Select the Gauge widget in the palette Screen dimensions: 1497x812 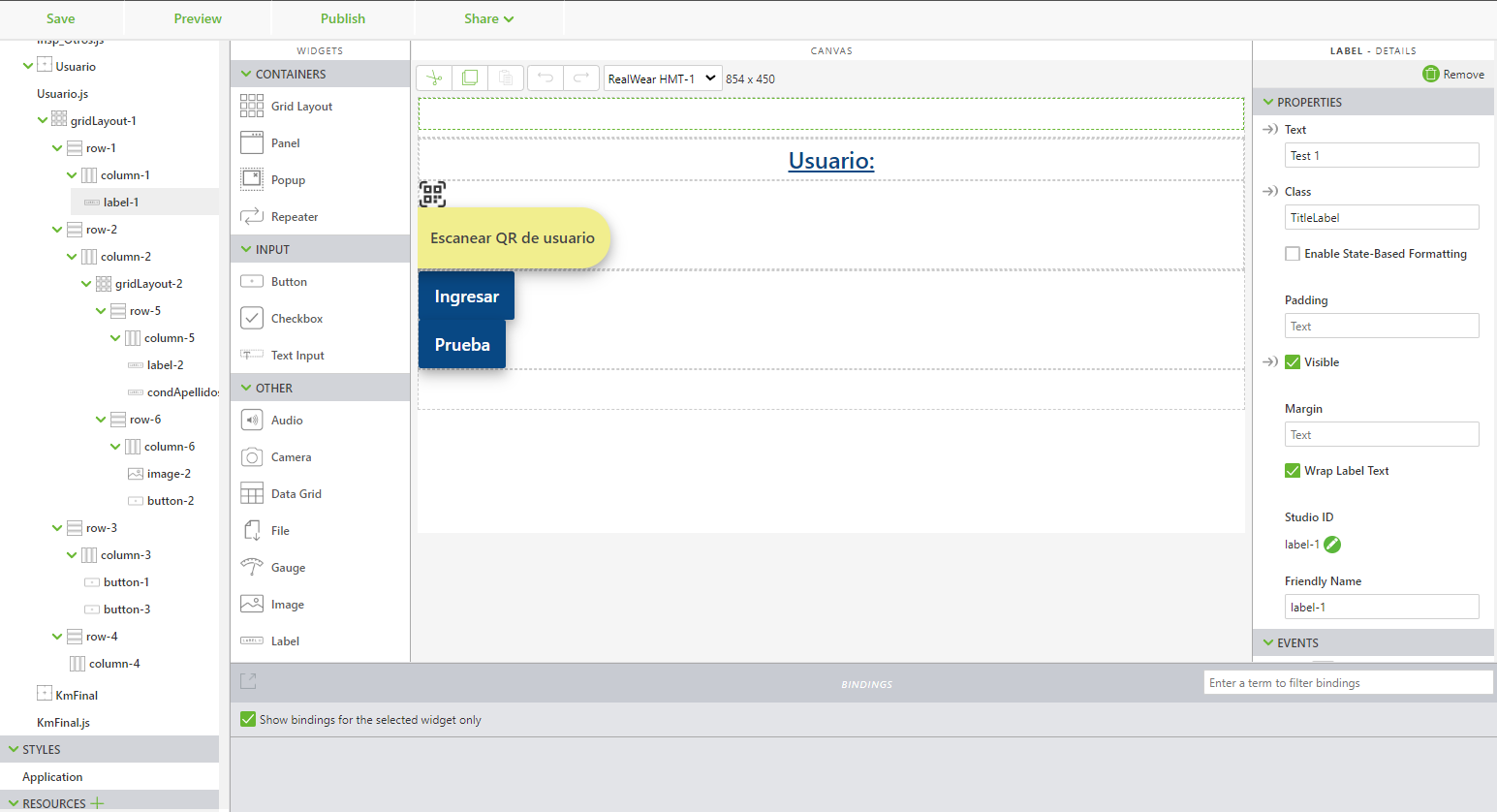click(x=281, y=567)
